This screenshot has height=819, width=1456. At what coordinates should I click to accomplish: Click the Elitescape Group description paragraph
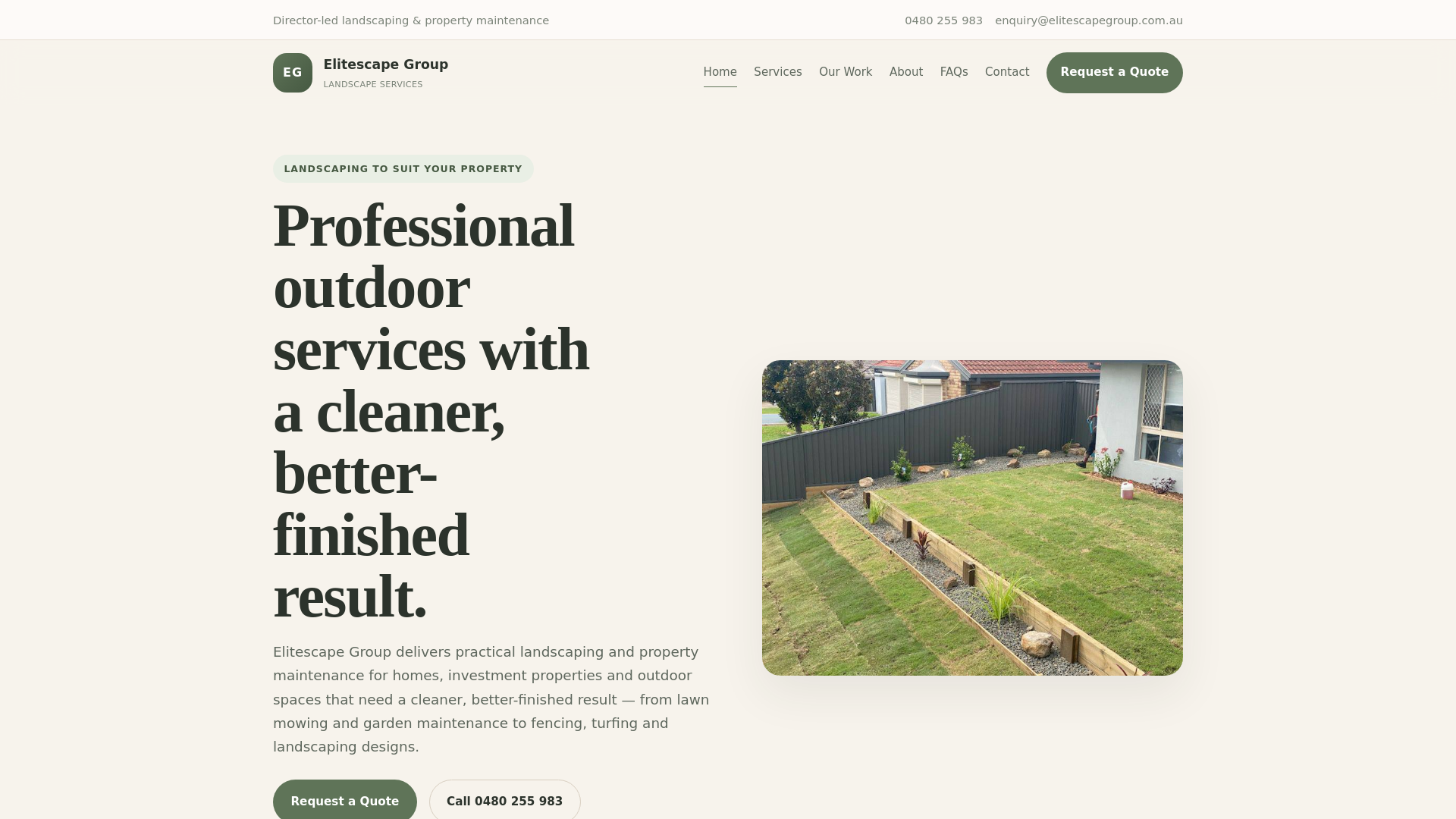click(x=491, y=699)
